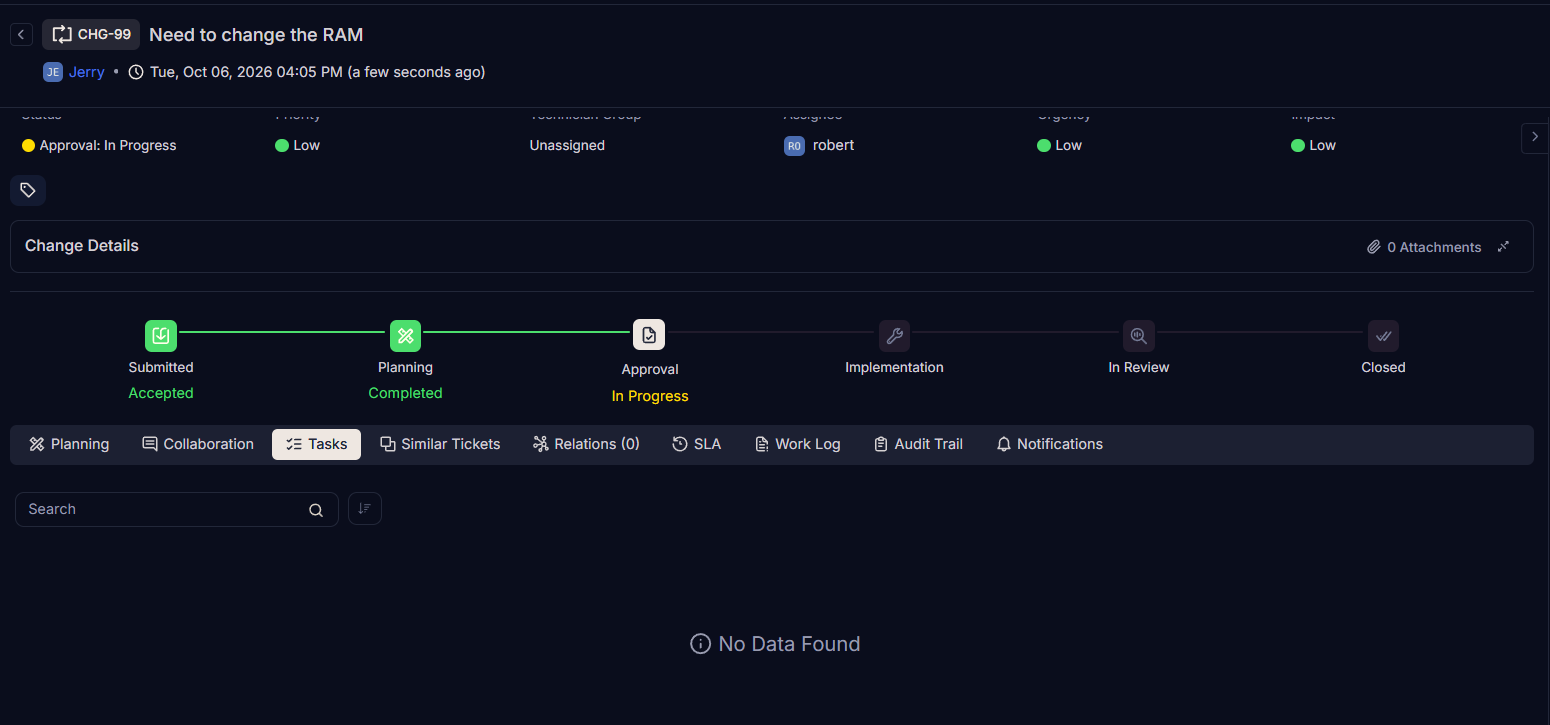
Task: Click the clock icon beside the date
Action: tap(136, 72)
